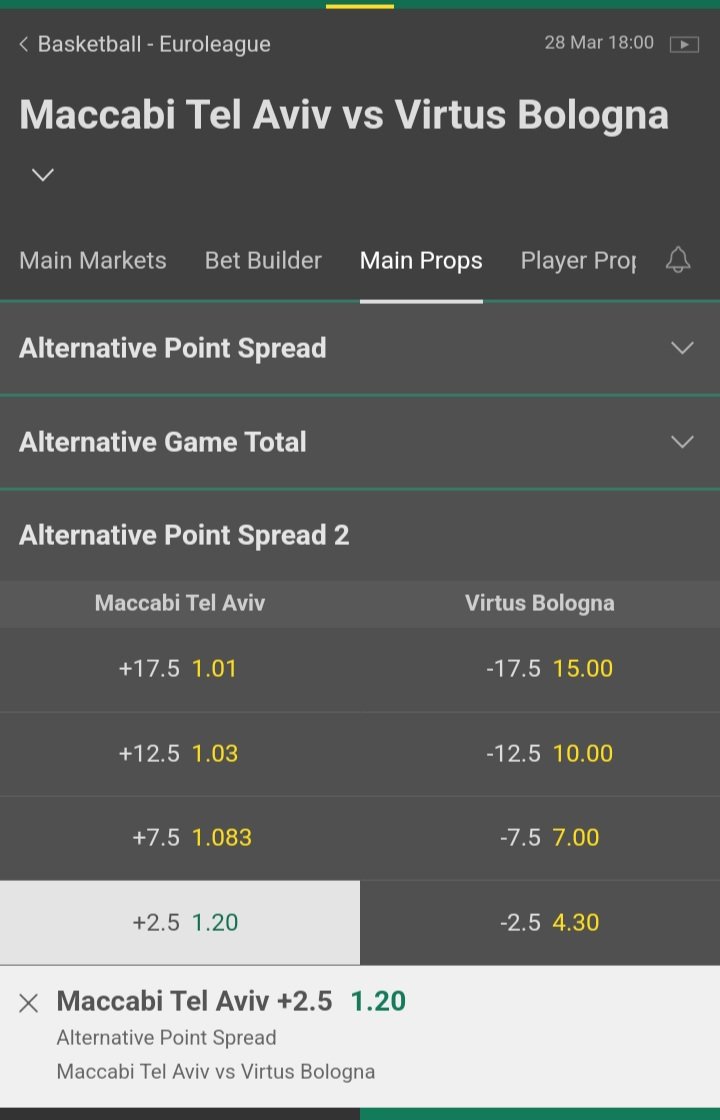Pick Maccabi Tel Aviv +12.5 at 1.03
Image resolution: width=720 pixels, height=1120 pixels.
(179, 754)
